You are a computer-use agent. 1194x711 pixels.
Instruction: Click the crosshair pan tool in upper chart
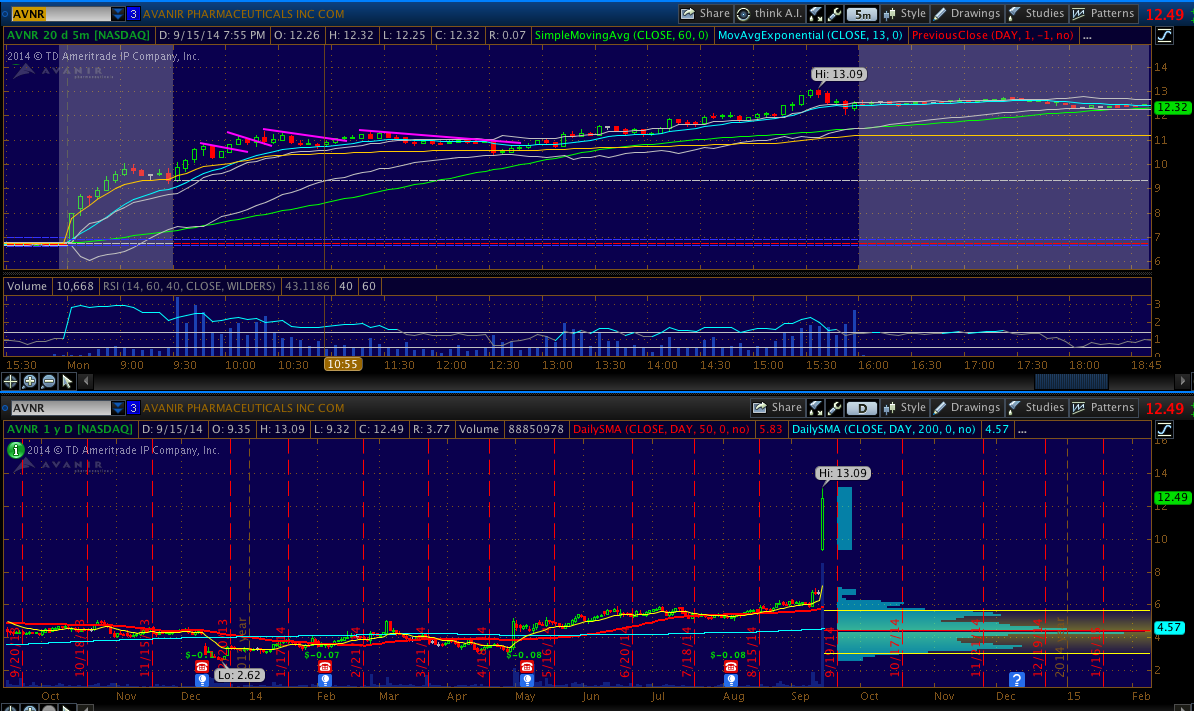pyautogui.click(x=11, y=381)
